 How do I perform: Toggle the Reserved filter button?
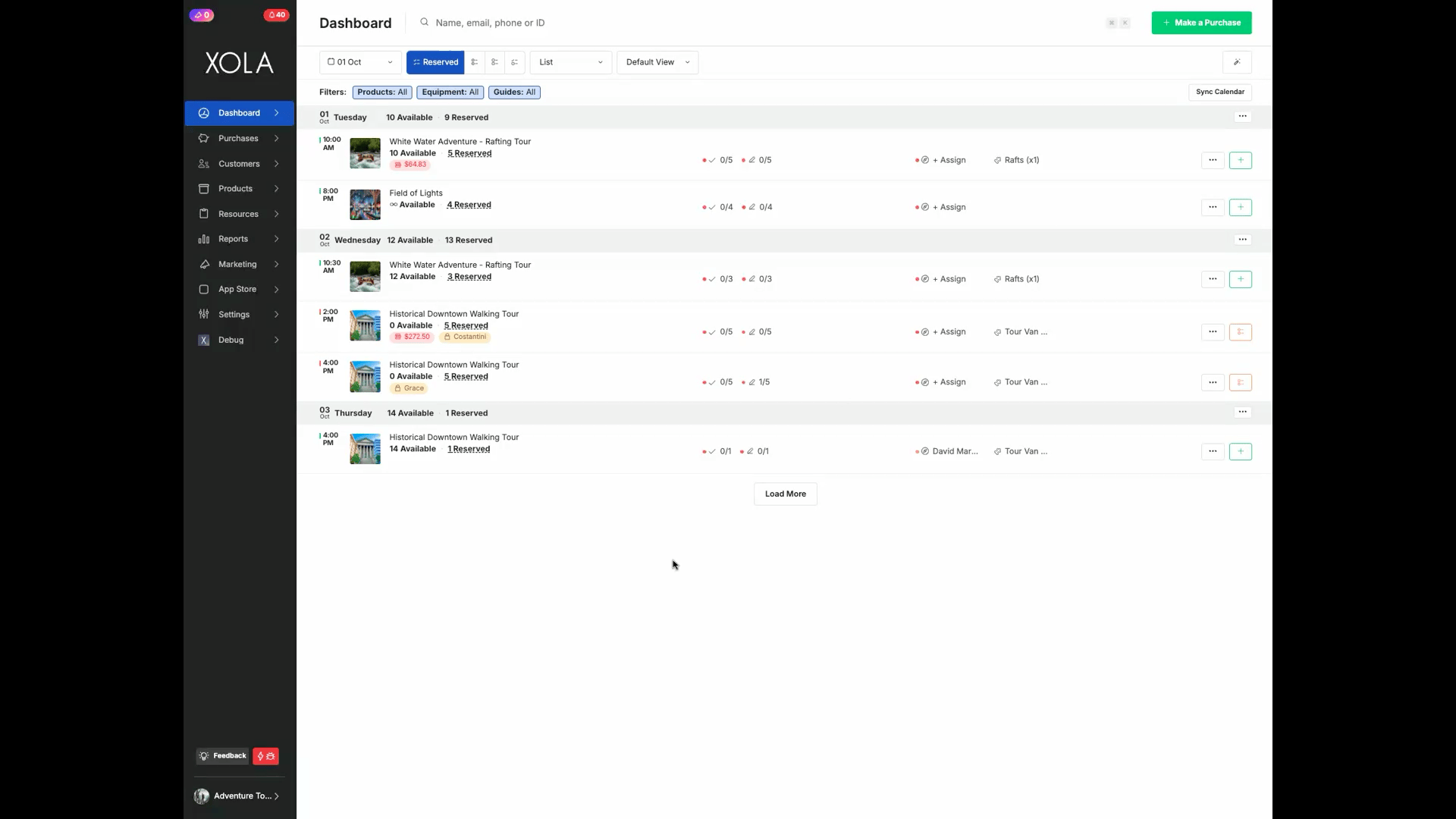[435, 62]
